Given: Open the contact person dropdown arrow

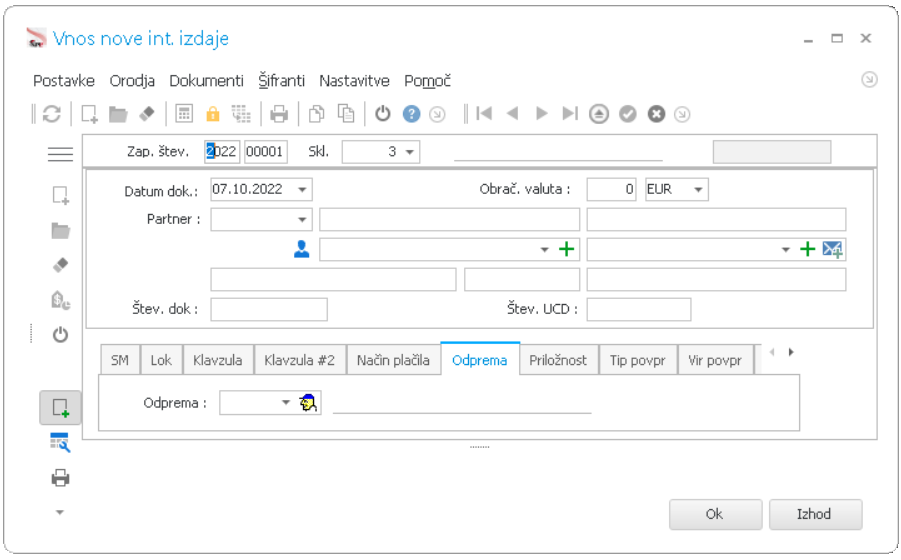Looking at the screenshot, I should 544,249.
